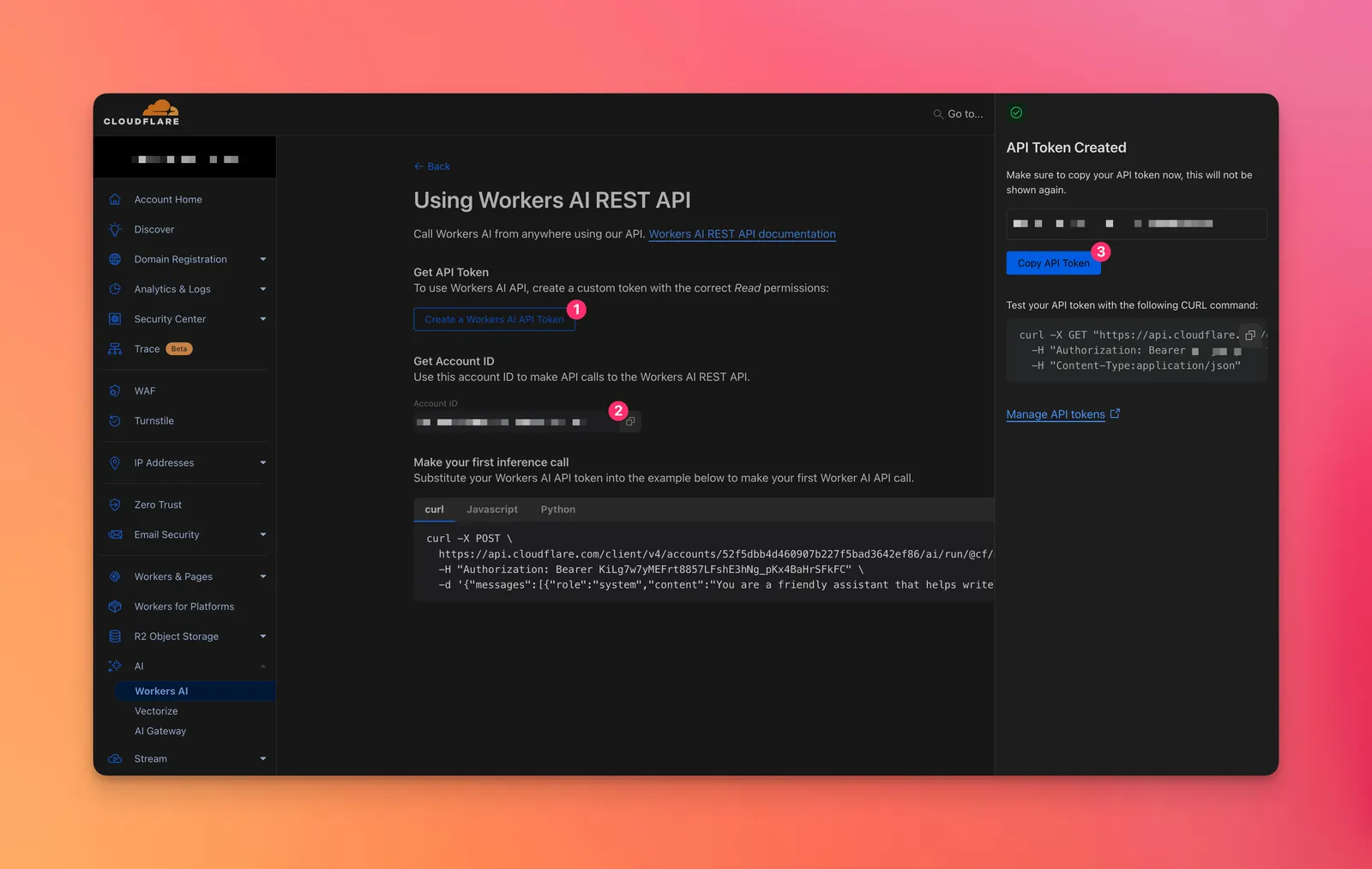This screenshot has height=869, width=1372.
Task: Copy the CURL command via its copy icon
Action: 1249,335
